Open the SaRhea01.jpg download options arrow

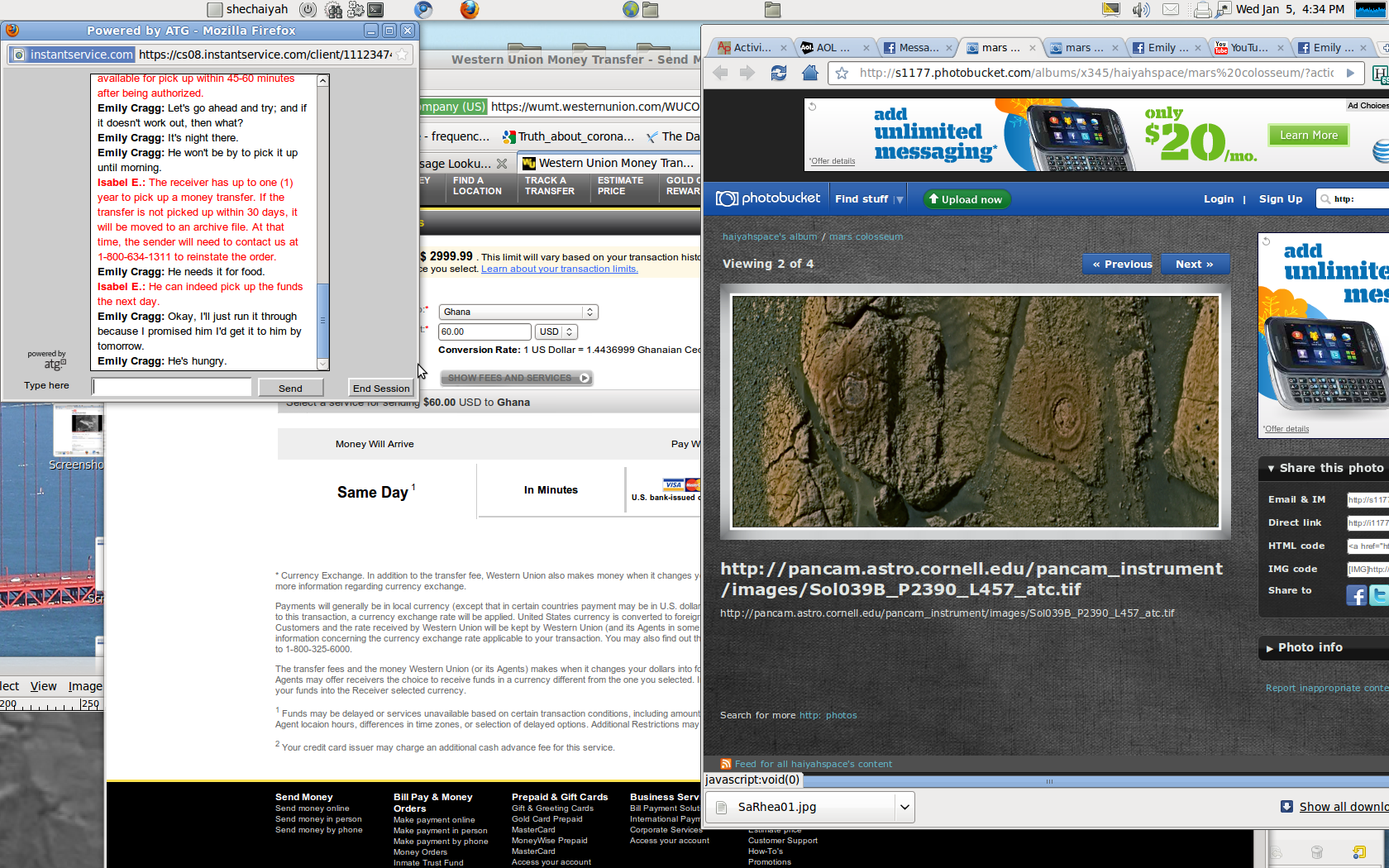(905, 807)
